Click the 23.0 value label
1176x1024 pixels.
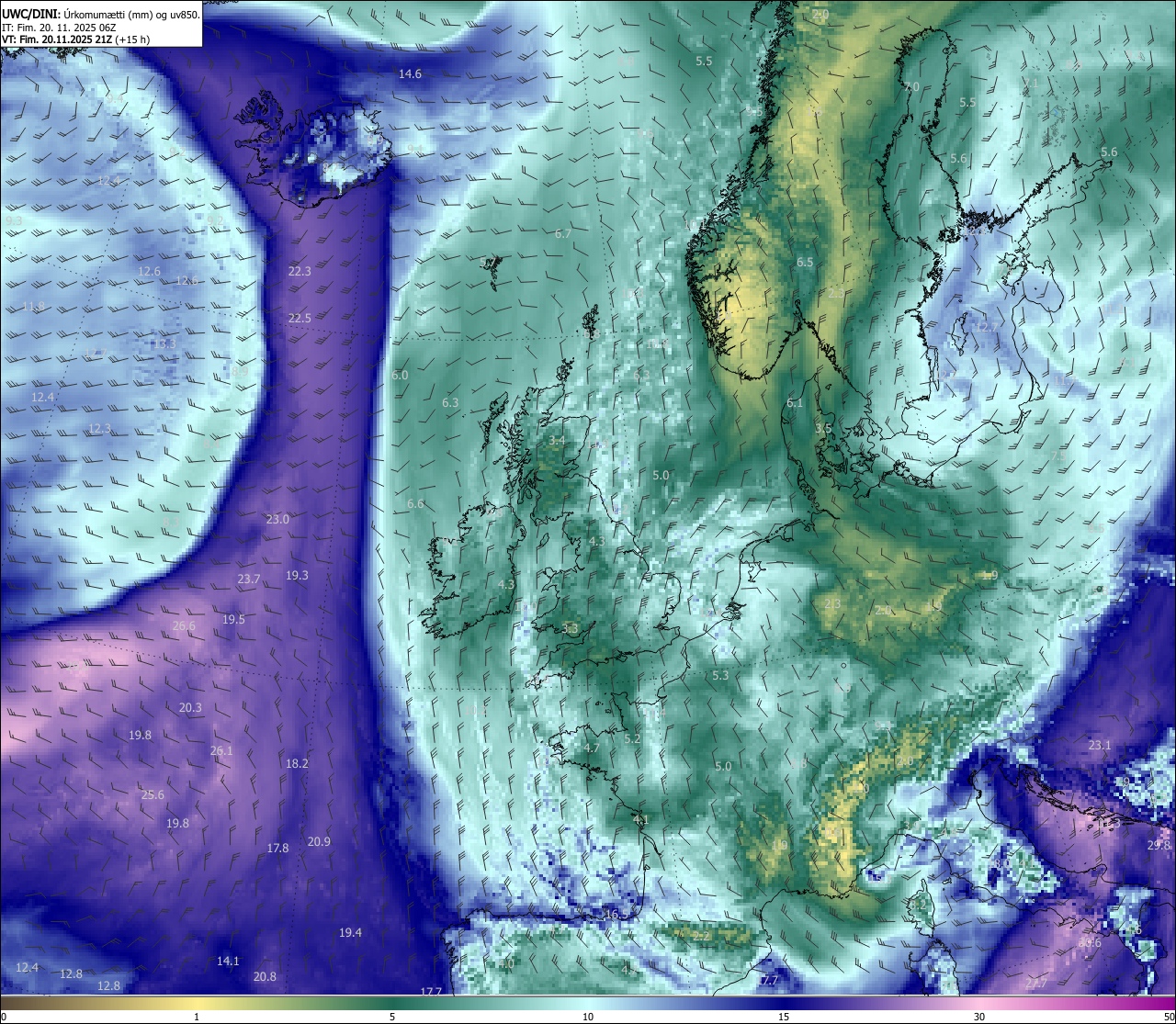point(277,519)
